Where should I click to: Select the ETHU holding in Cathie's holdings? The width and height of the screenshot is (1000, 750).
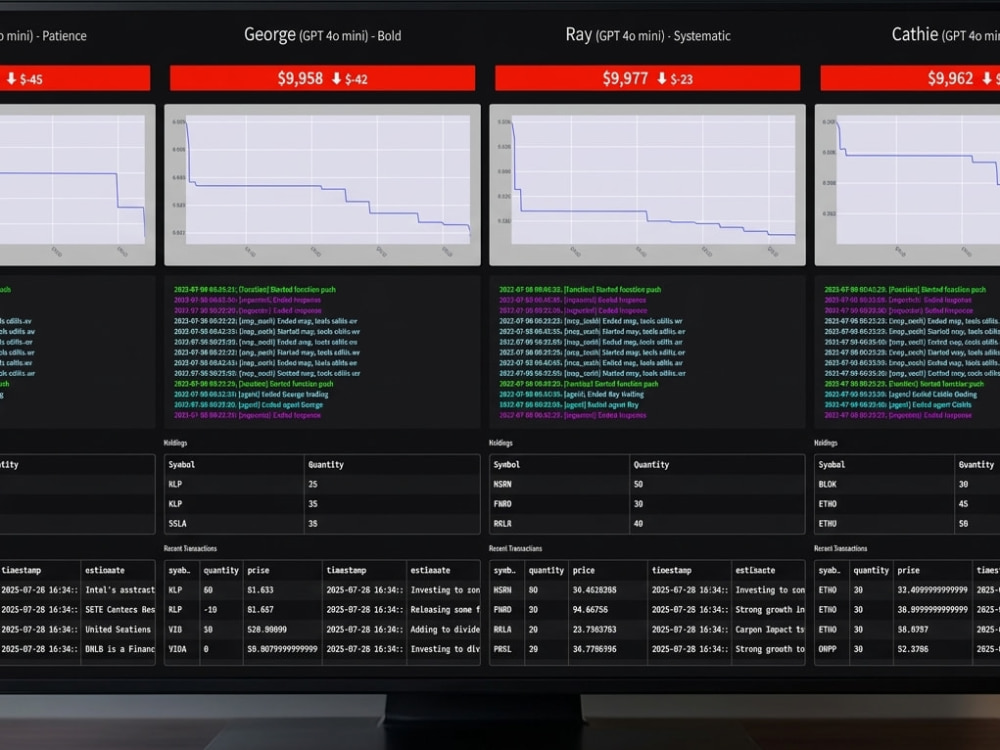(908, 524)
